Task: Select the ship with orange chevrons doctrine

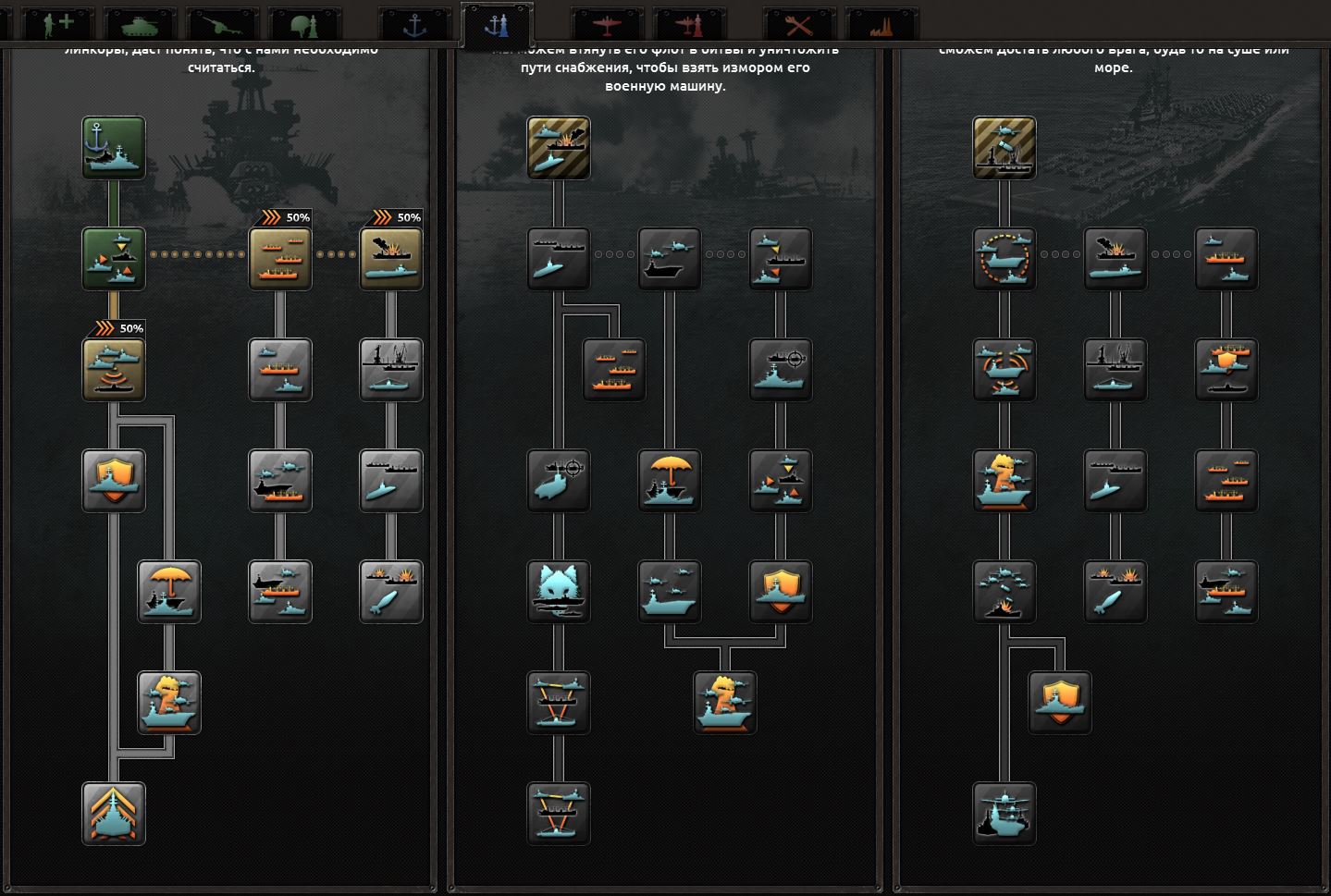Action: point(114,814)
